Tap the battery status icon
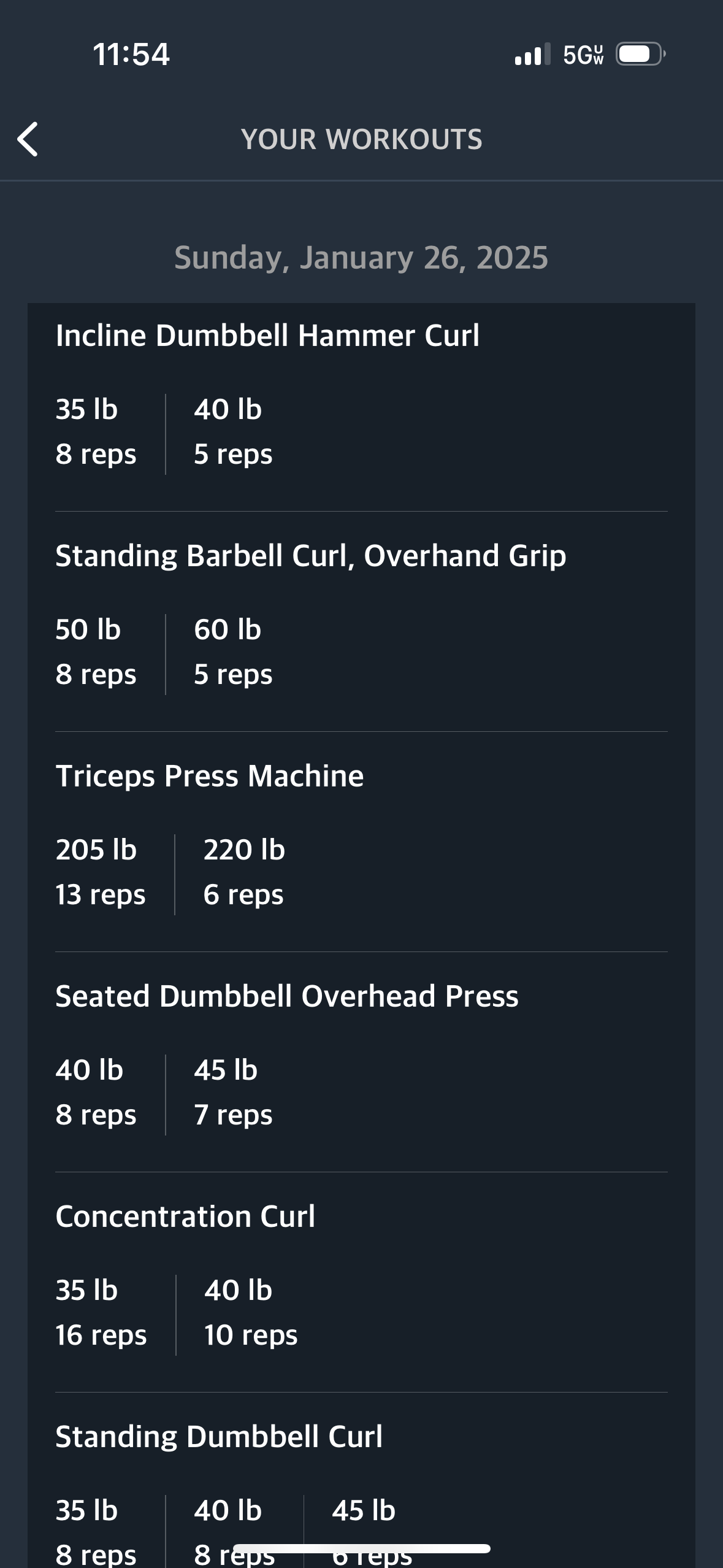 640,55
